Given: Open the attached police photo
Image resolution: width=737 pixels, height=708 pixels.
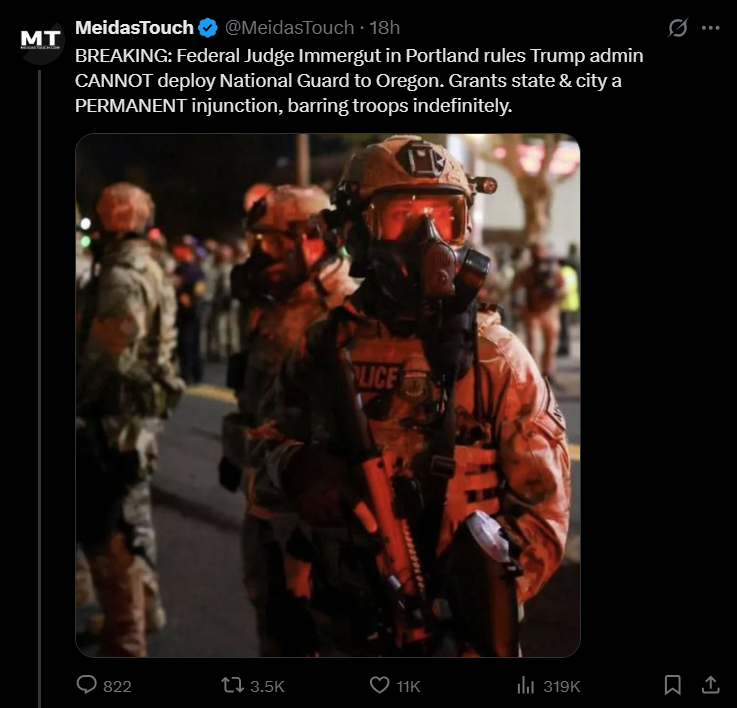Looking at the screenshot, I should [328, 395].
